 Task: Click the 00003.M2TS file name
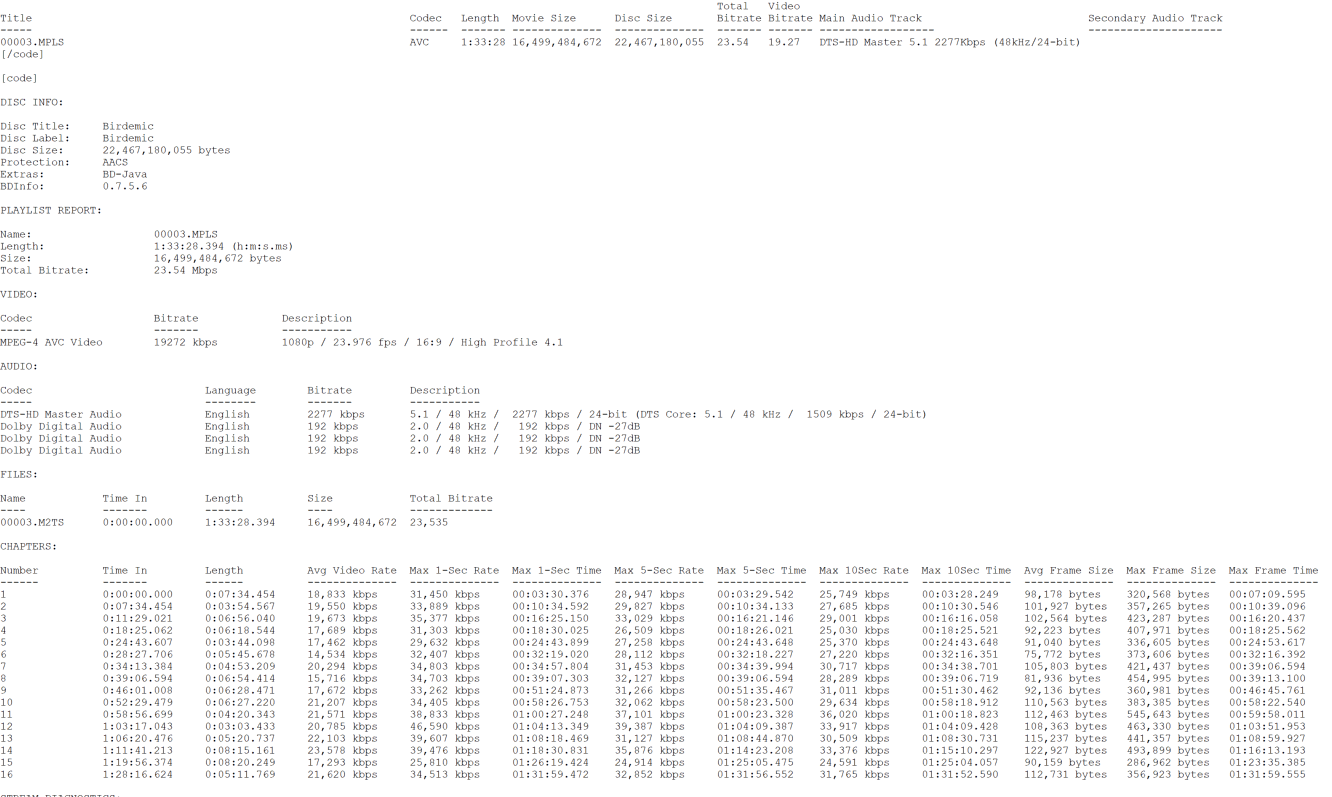click(x=32, y=522)
